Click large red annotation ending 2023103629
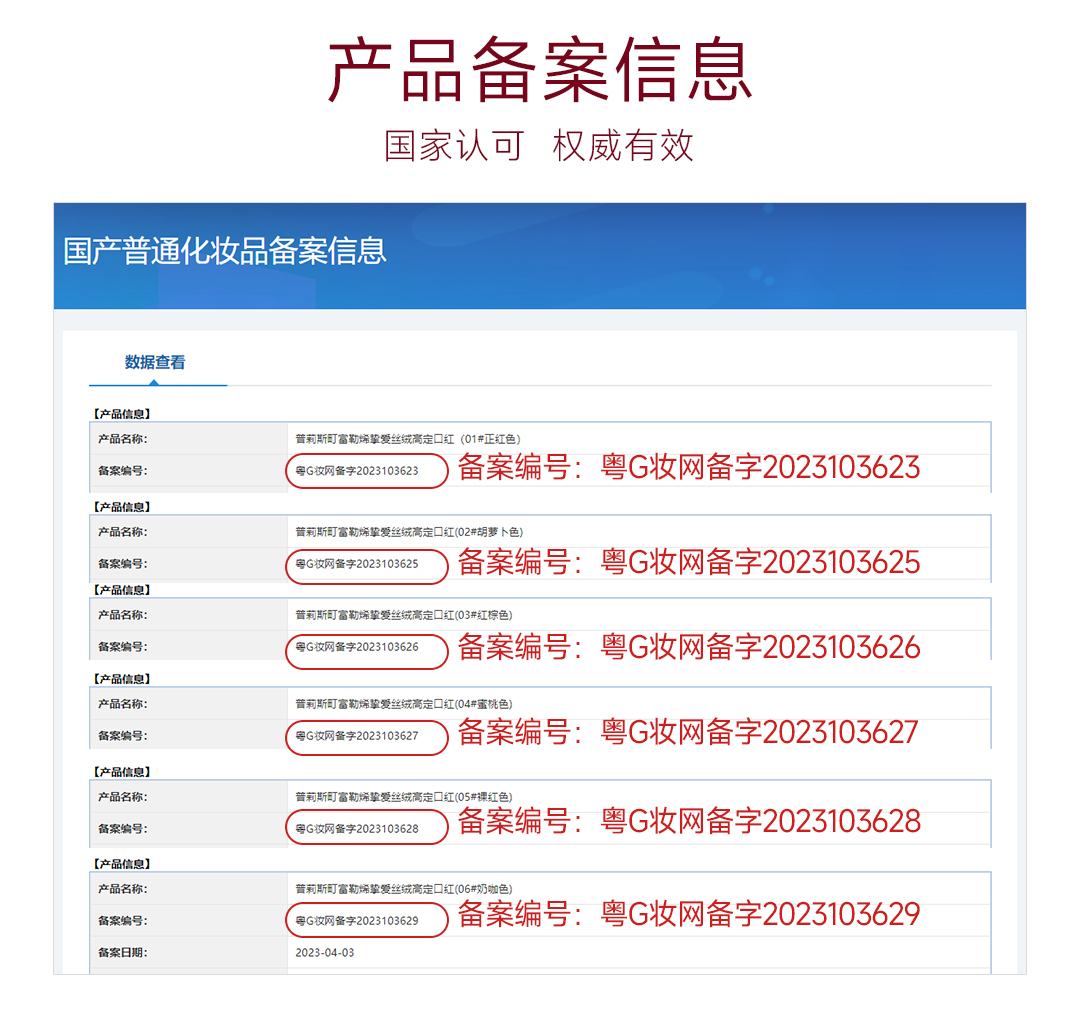 click(688, 914)
